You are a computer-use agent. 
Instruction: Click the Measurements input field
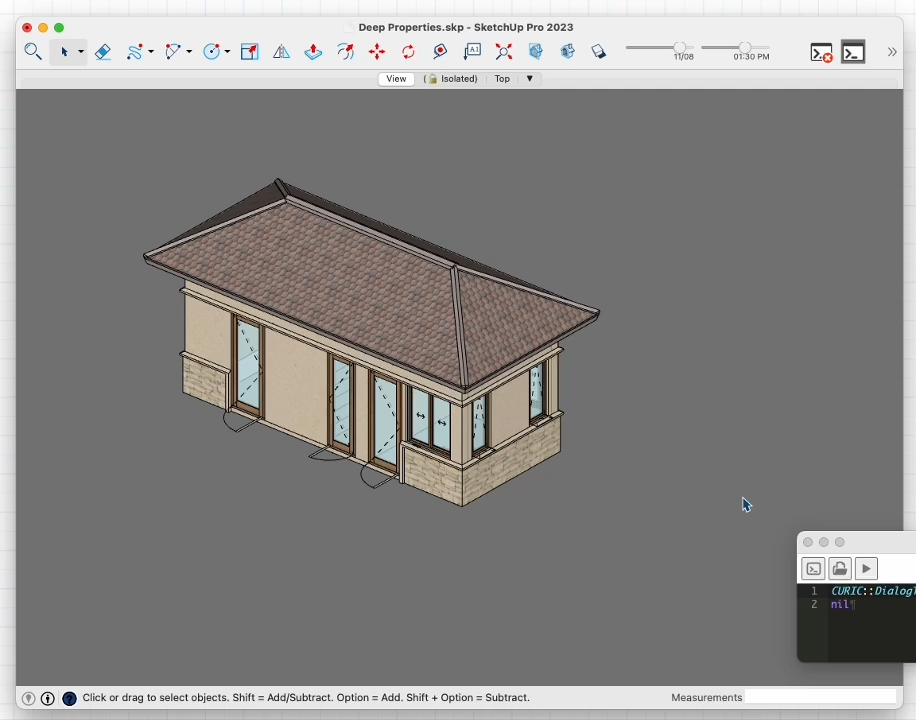(820, 697)
